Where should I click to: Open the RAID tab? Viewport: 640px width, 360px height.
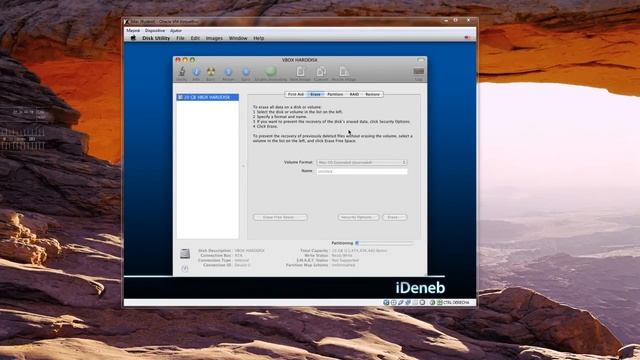pyautogui.click(x=354, y=94)
